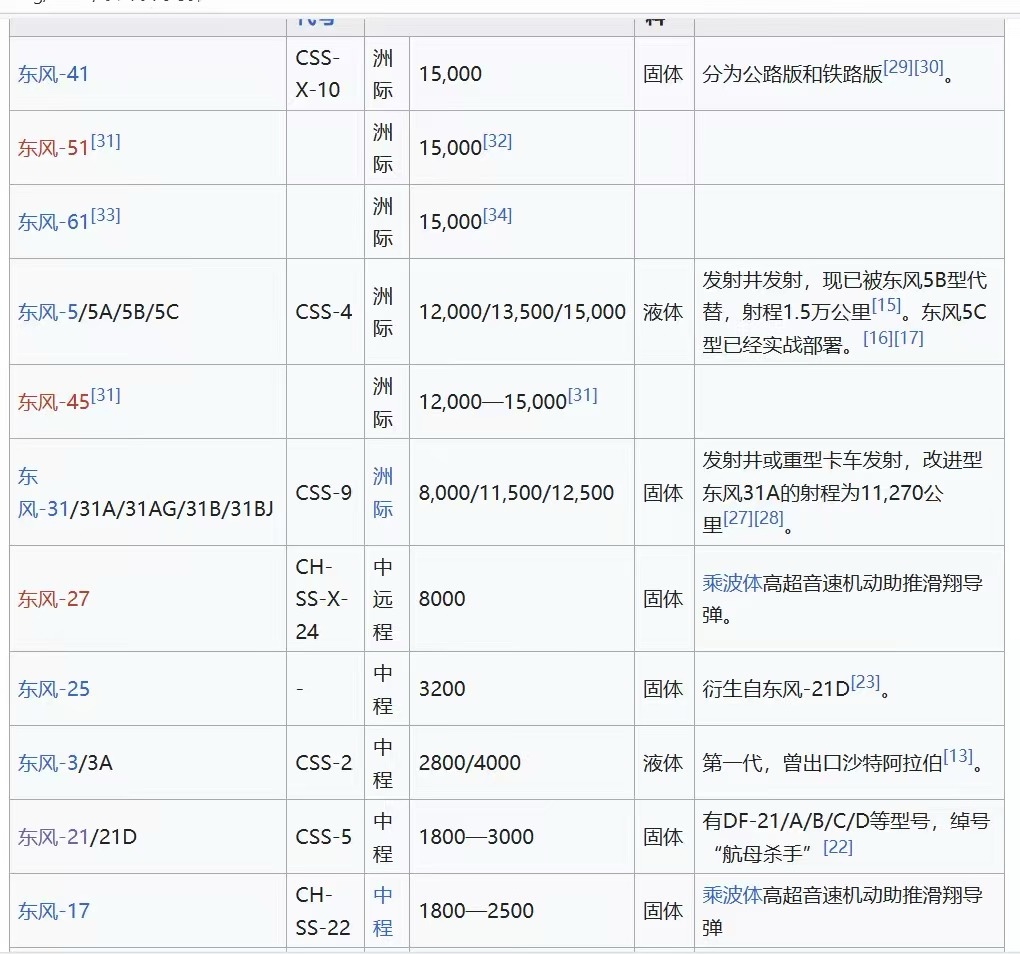Click the red 东风-51 link
This screenshot has width=1020, height=954.
click(x=53, y=149)
